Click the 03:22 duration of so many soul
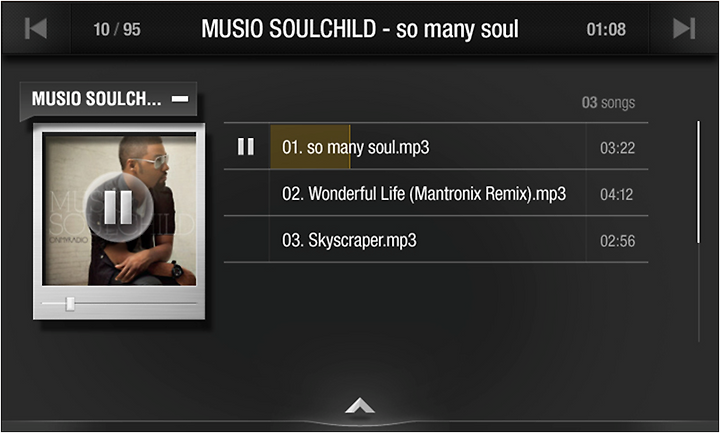Image resolution: width=720 pixels, height=433 pixels. click(x=618, y=148)
